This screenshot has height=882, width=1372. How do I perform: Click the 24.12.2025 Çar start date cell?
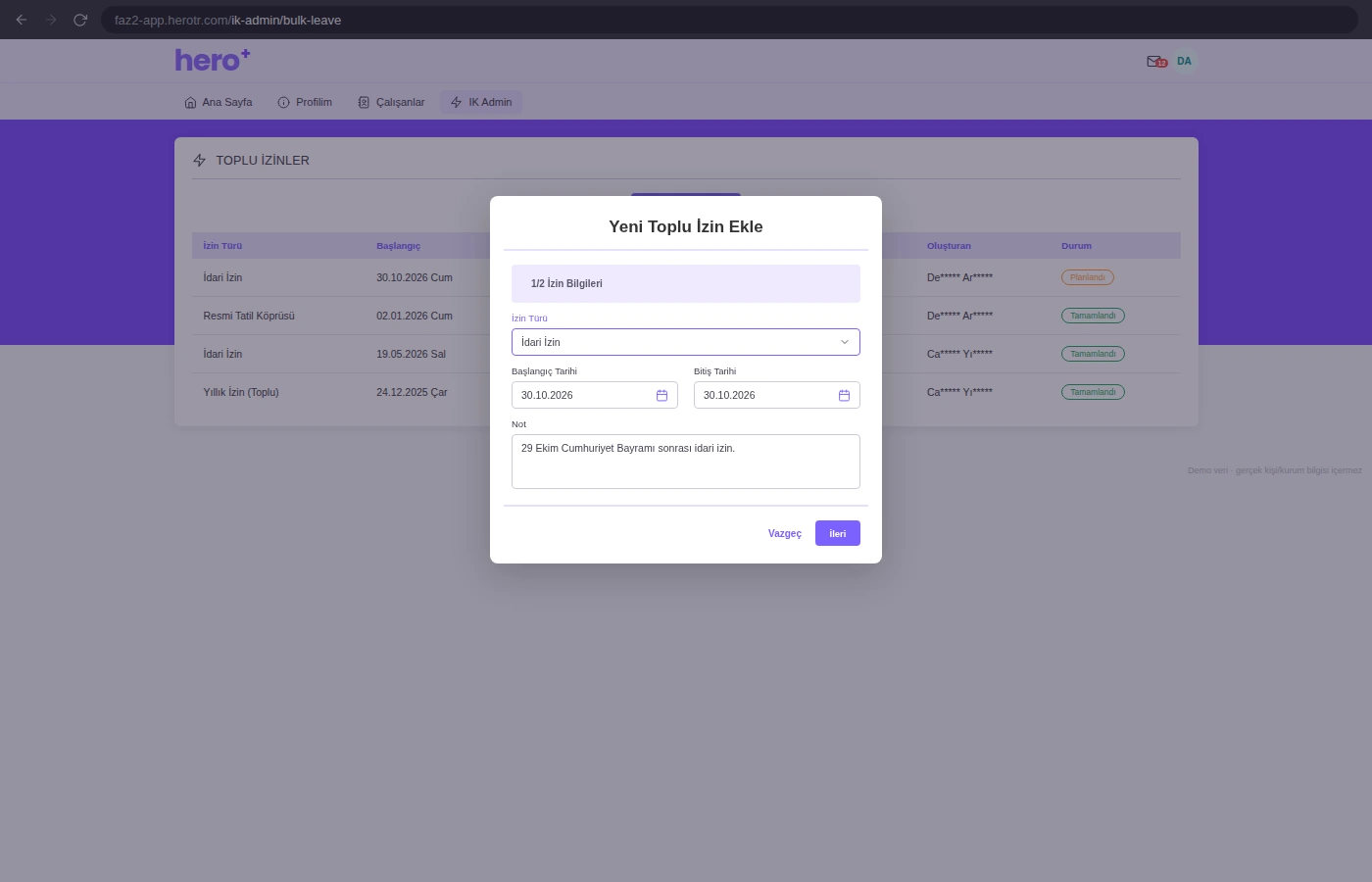(x=412, y=392)
